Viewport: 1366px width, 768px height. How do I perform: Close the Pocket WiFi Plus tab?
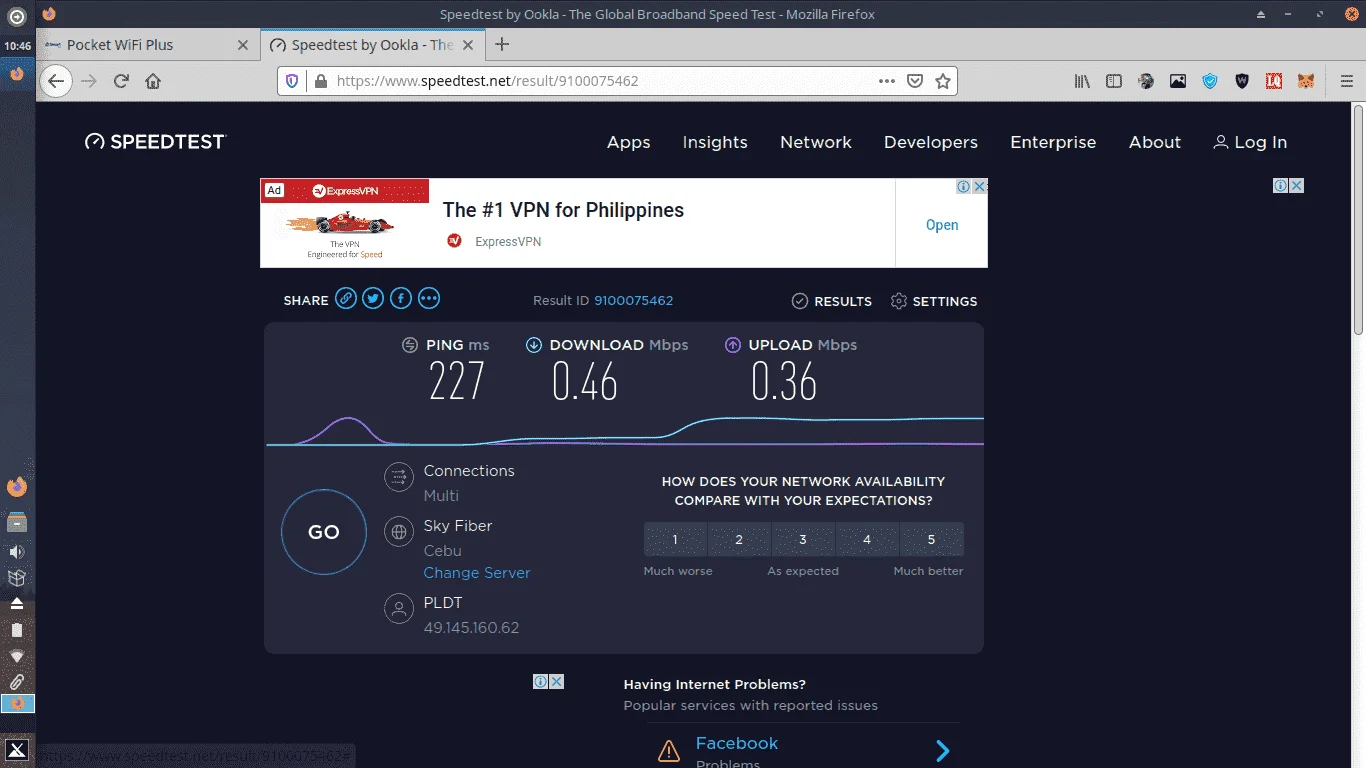[x=243, y=45]
